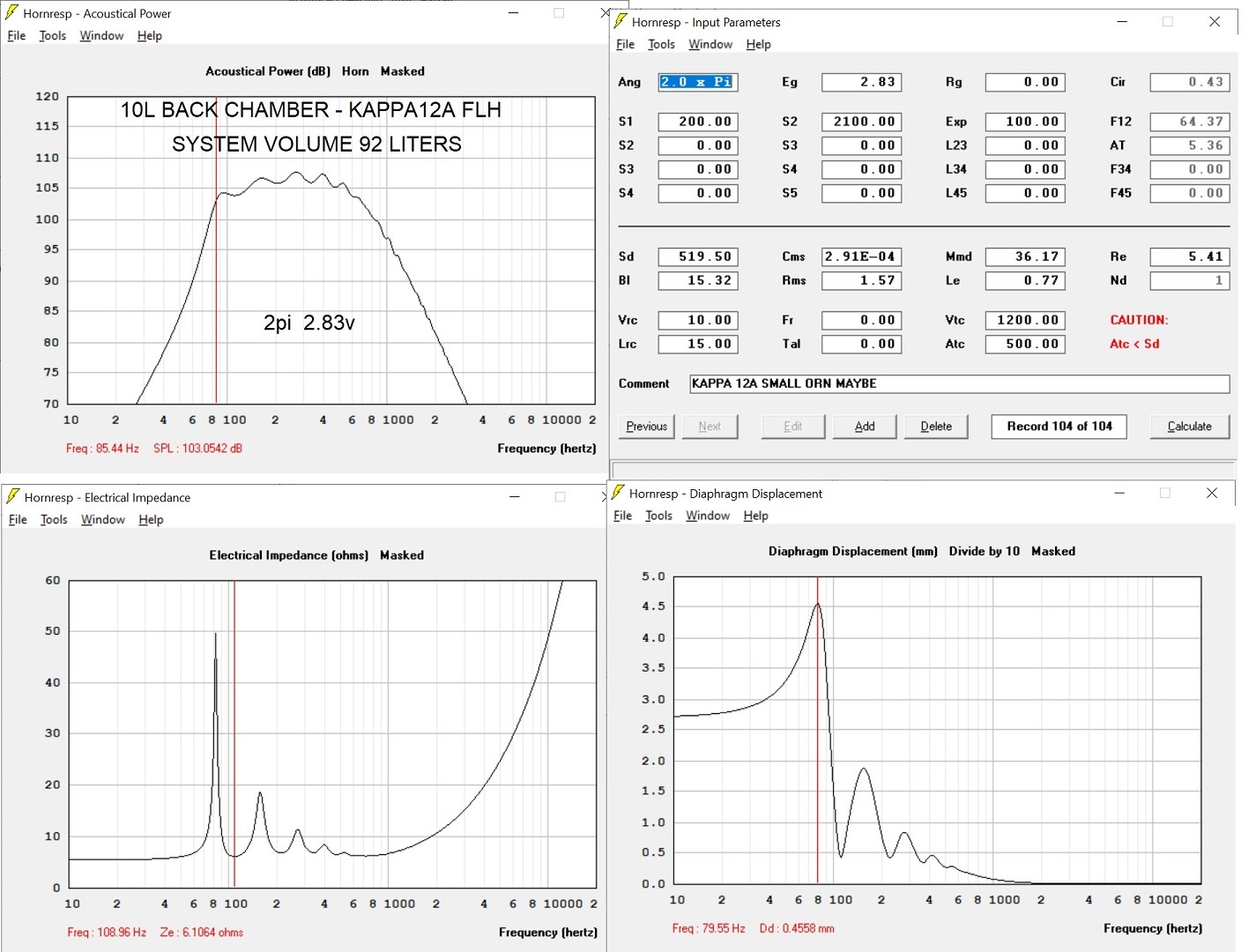Screen dimensions: 1256x952
Task: Click the Le field showing 0.77
Action: [1025, 280]
